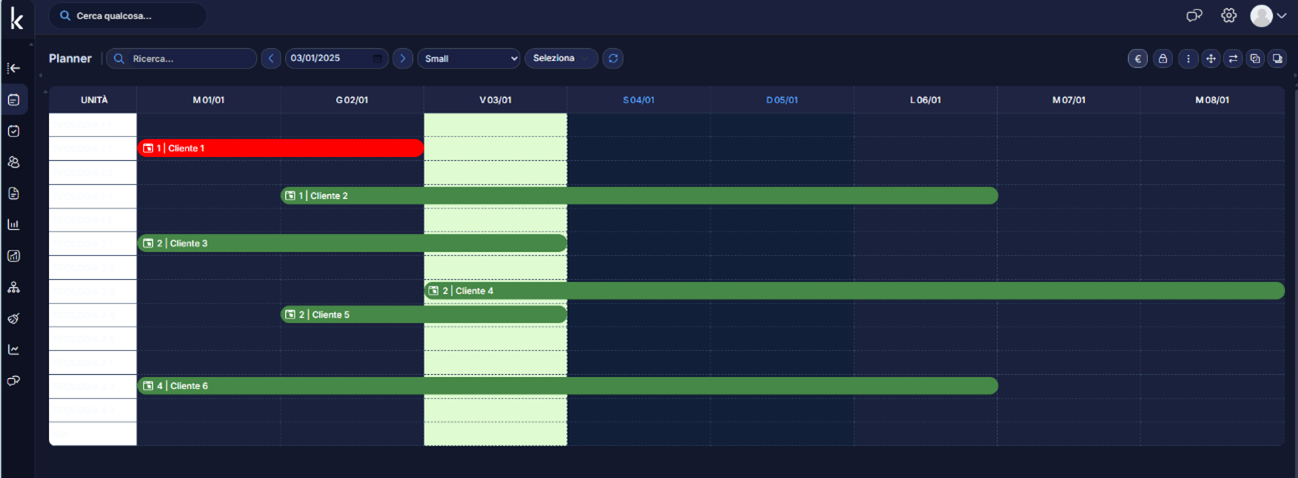Expand the user avatar menu

tap(1268, 15)
